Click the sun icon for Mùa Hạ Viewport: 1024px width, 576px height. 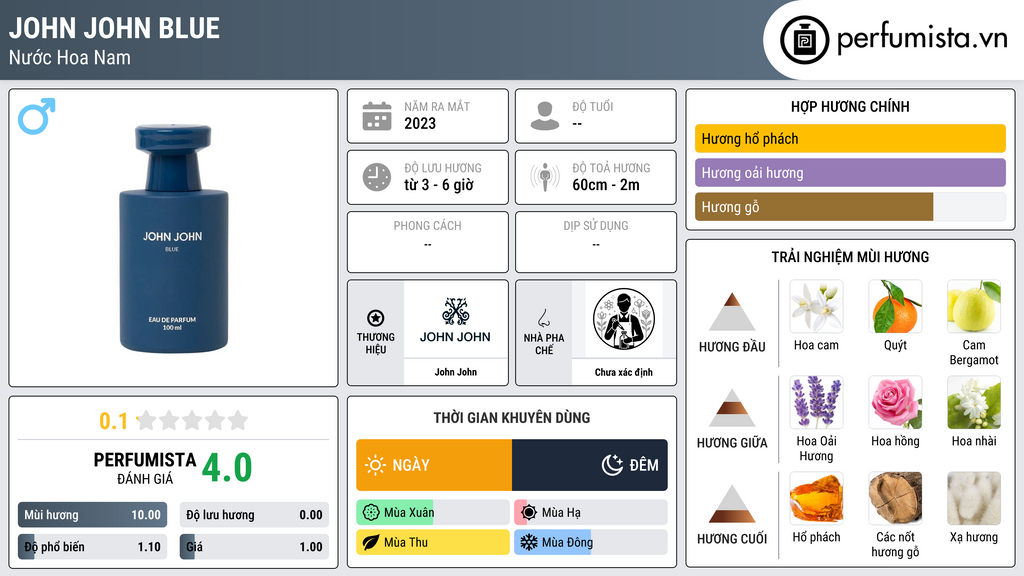(x=529, y=512)
